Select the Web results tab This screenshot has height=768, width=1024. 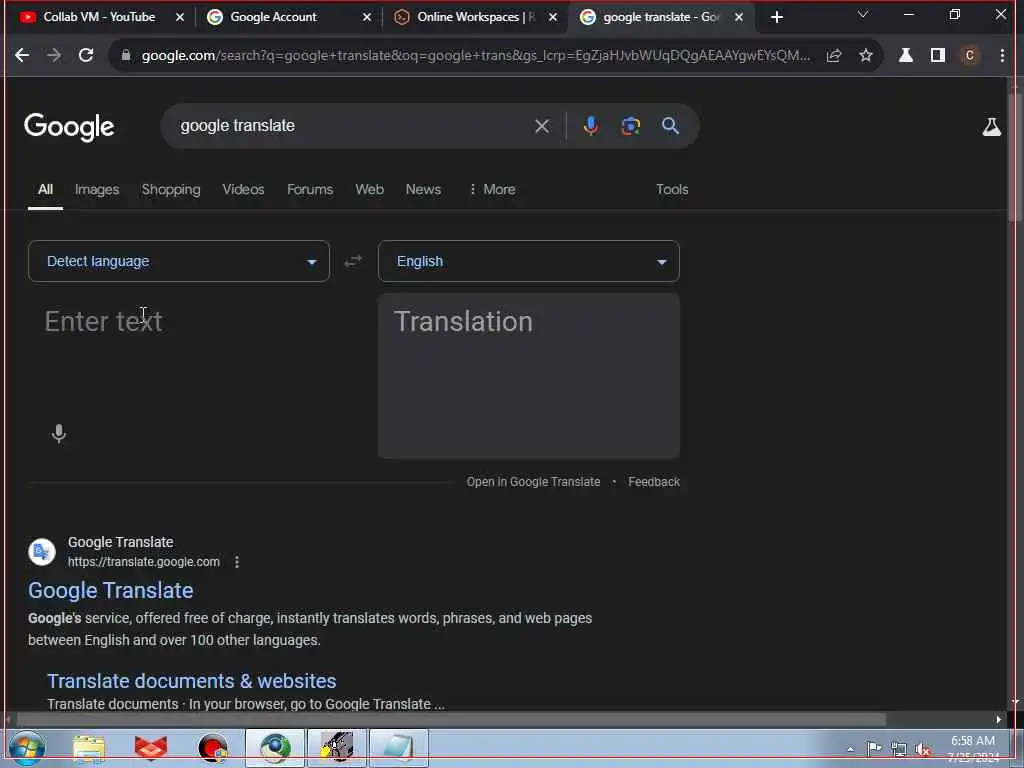370,189
